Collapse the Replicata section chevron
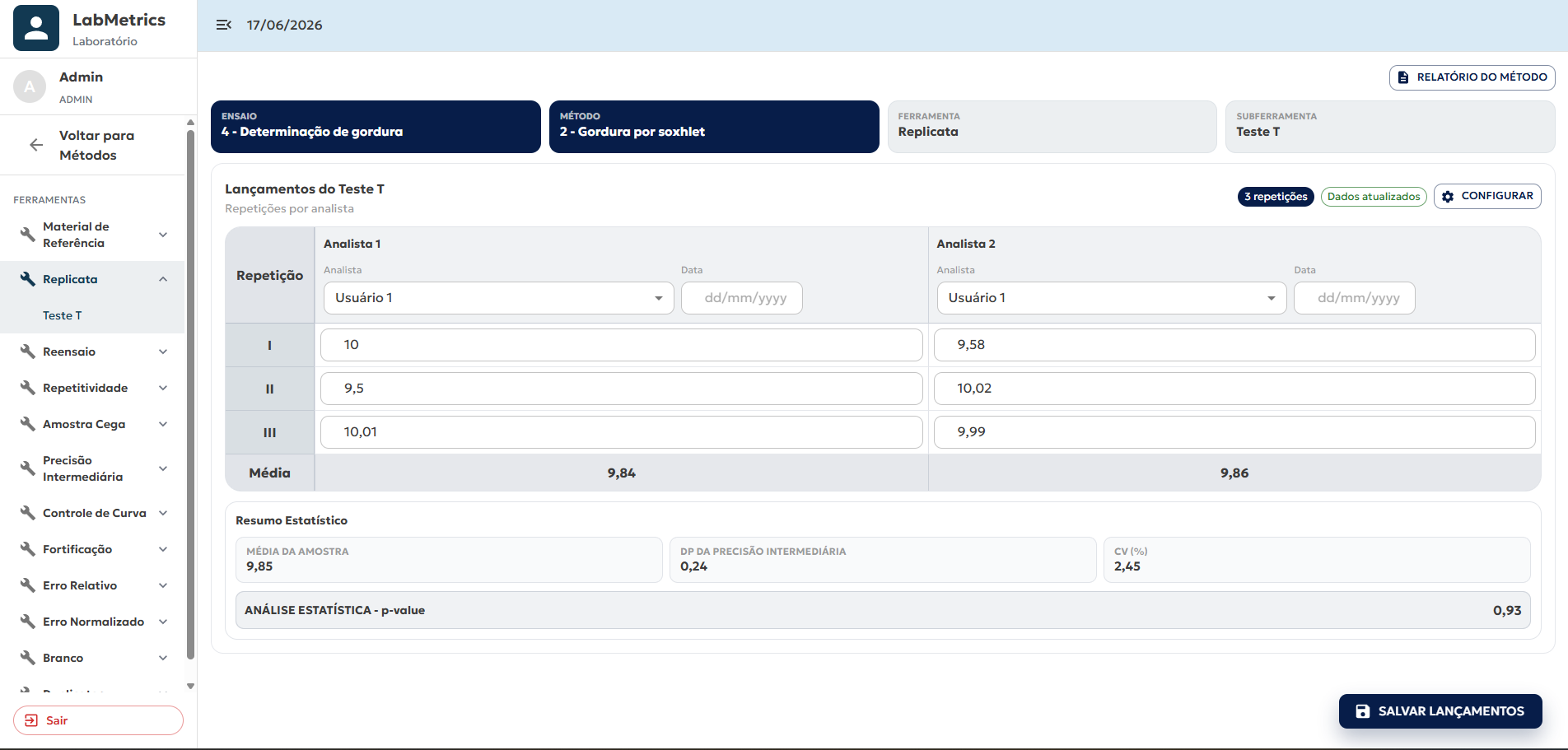 (x=163, y=279)
